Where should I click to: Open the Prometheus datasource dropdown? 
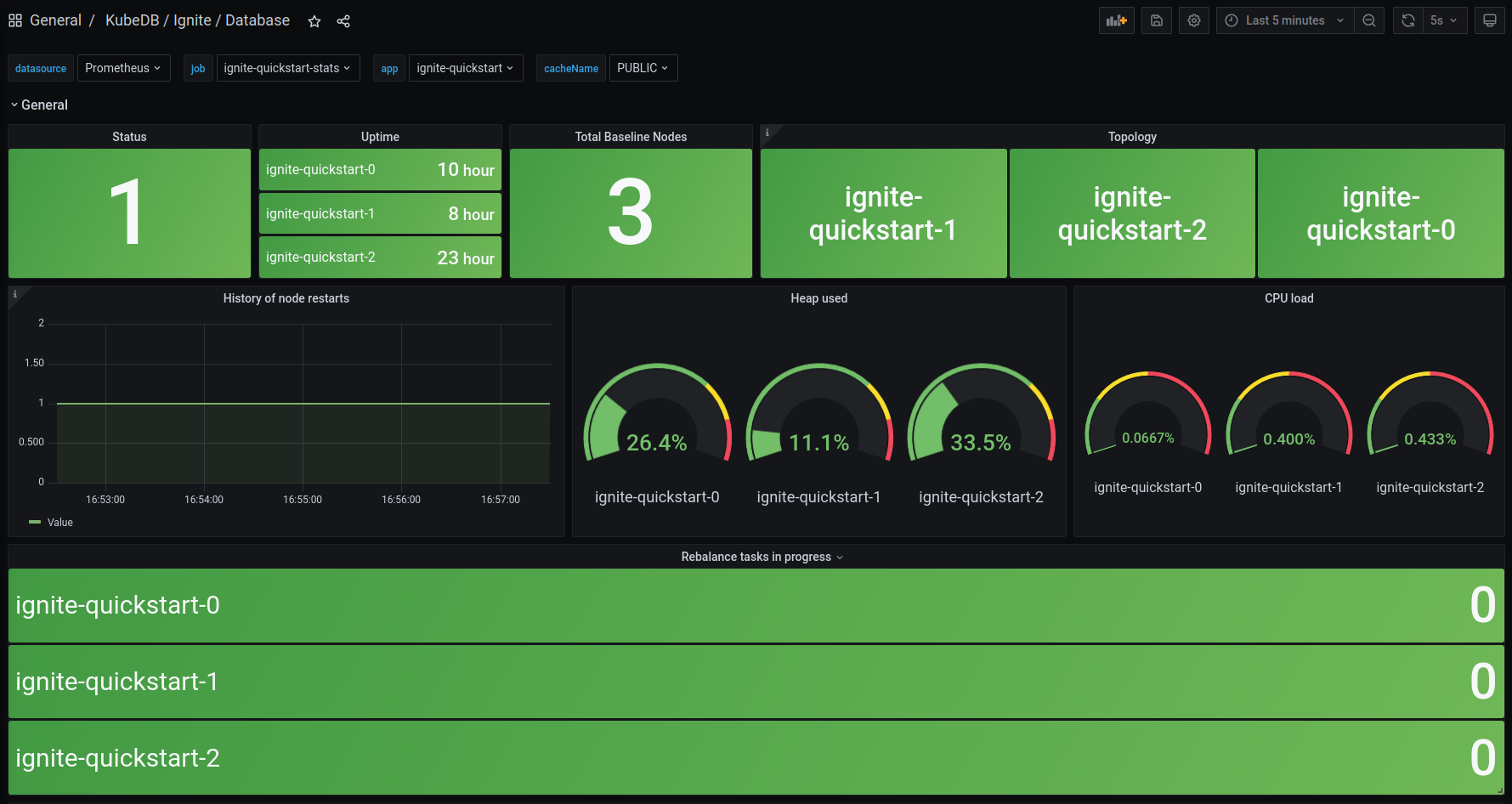point(123,68)
